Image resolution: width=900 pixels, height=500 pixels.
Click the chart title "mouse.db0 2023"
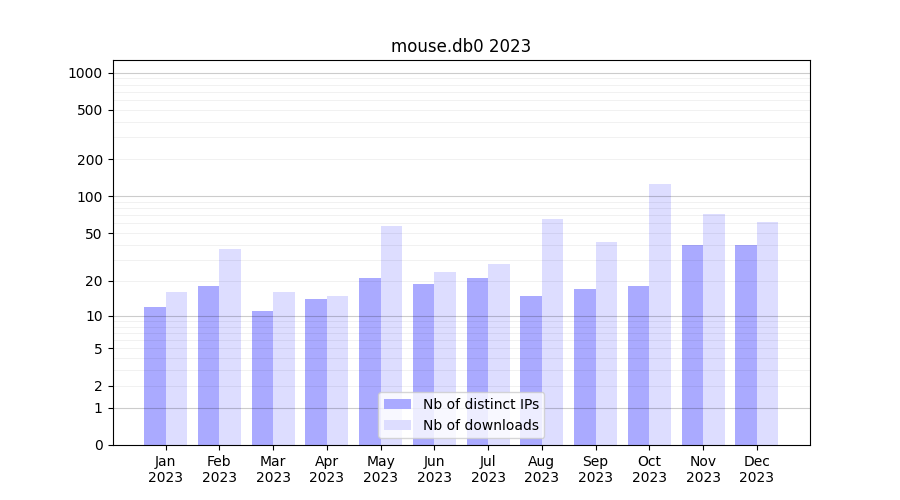[x=460, y=46]
